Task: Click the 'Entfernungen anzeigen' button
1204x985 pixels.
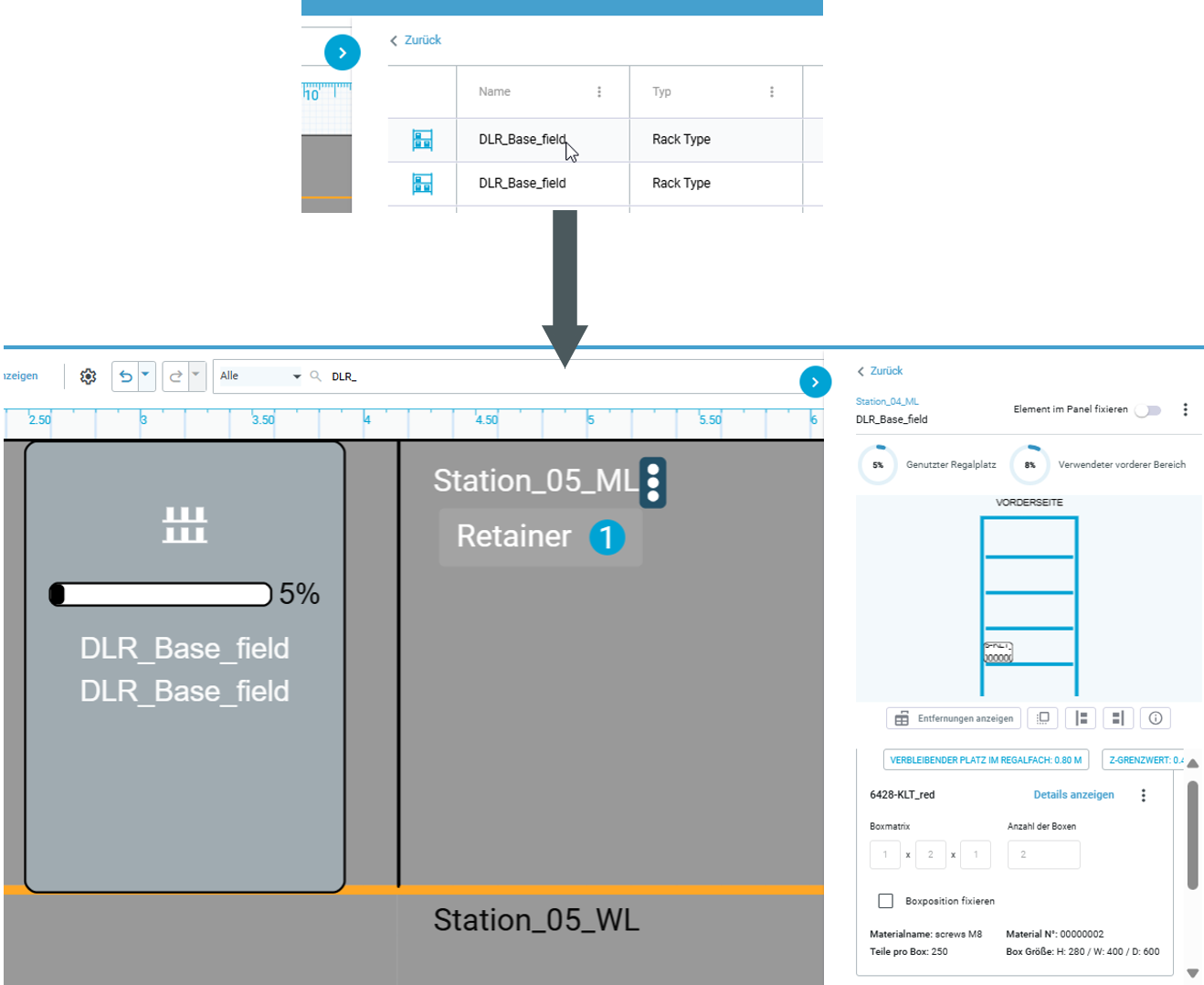Action: (x=954, y=718)
